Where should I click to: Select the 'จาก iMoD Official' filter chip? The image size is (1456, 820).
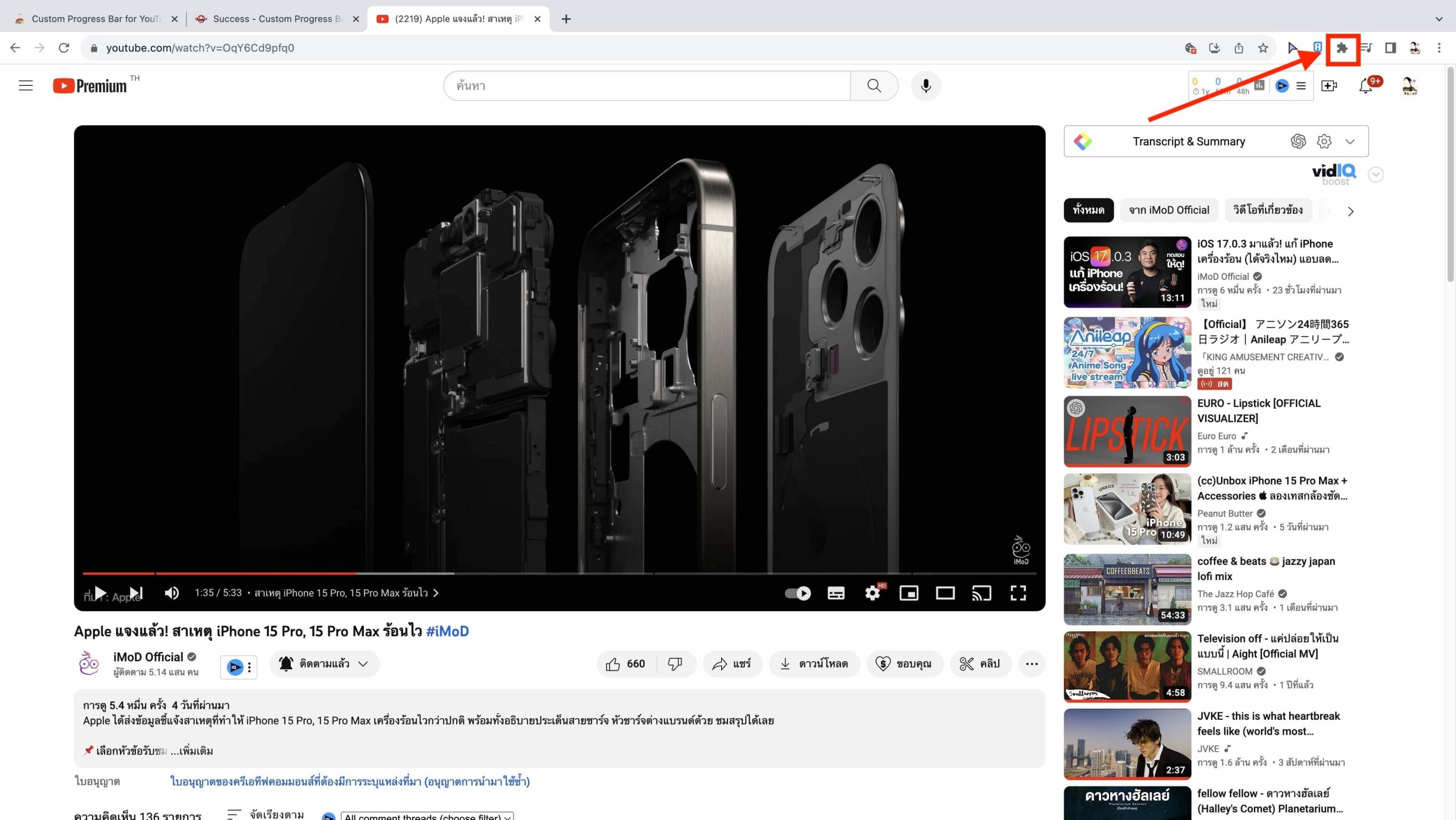pyautogui.click(x=1169, y=210)
